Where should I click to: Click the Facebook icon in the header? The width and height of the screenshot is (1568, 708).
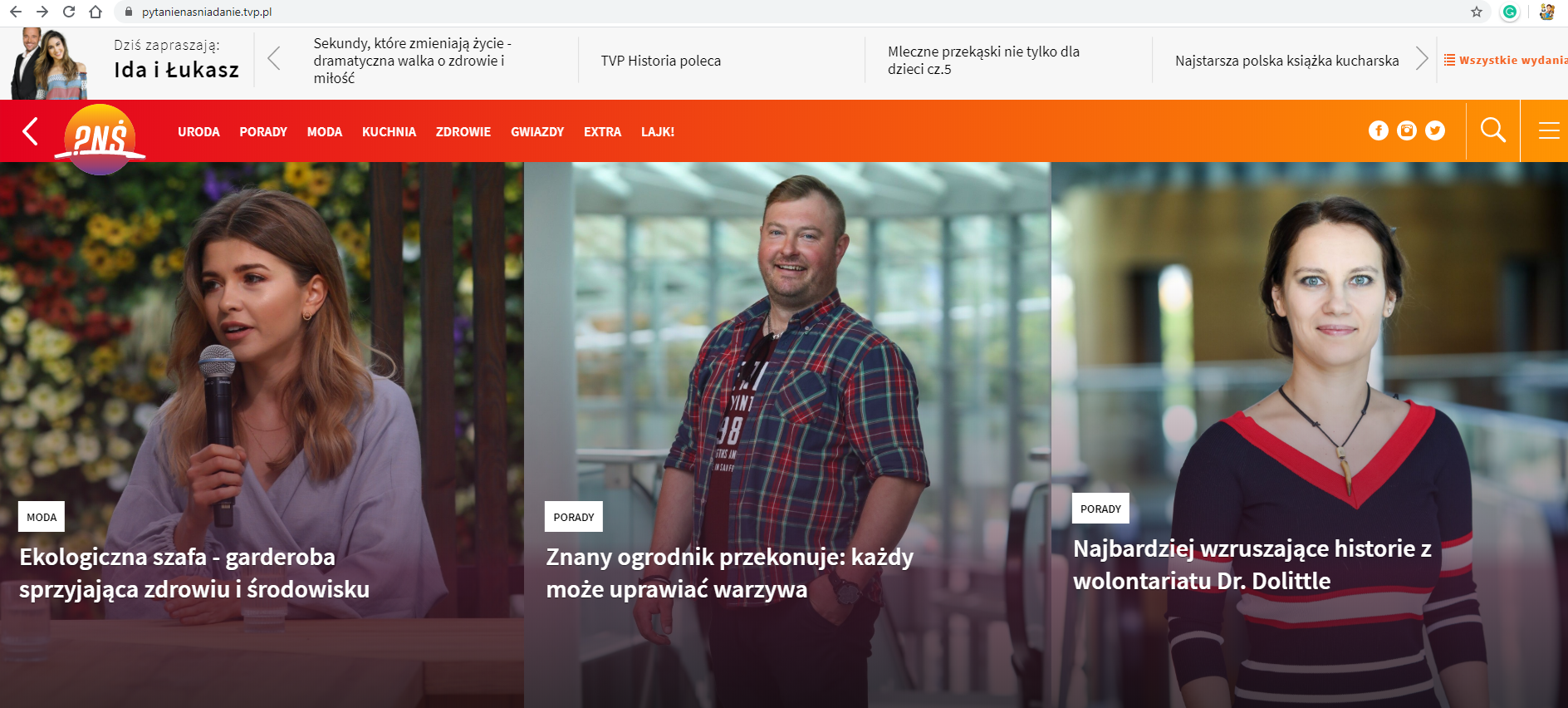pos(1378,130)
